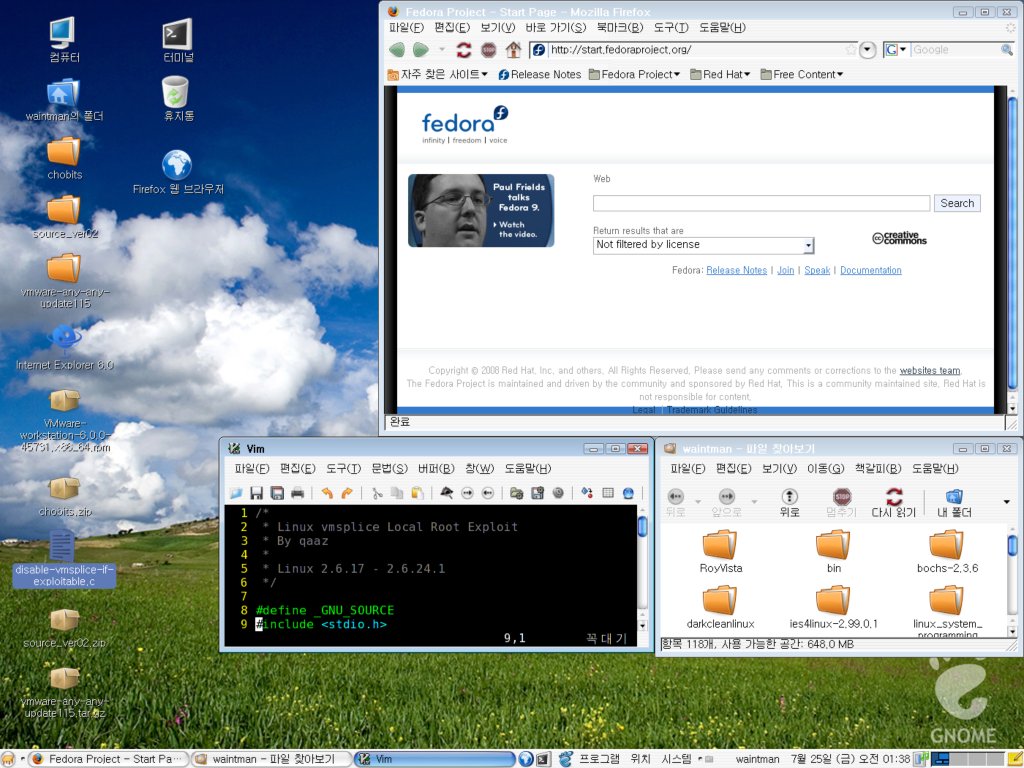Image resolution: width=1024 pixels, height=768 pixels.
Task: Open Vim 문법(S) syntax menu
Action: [389, 468]
